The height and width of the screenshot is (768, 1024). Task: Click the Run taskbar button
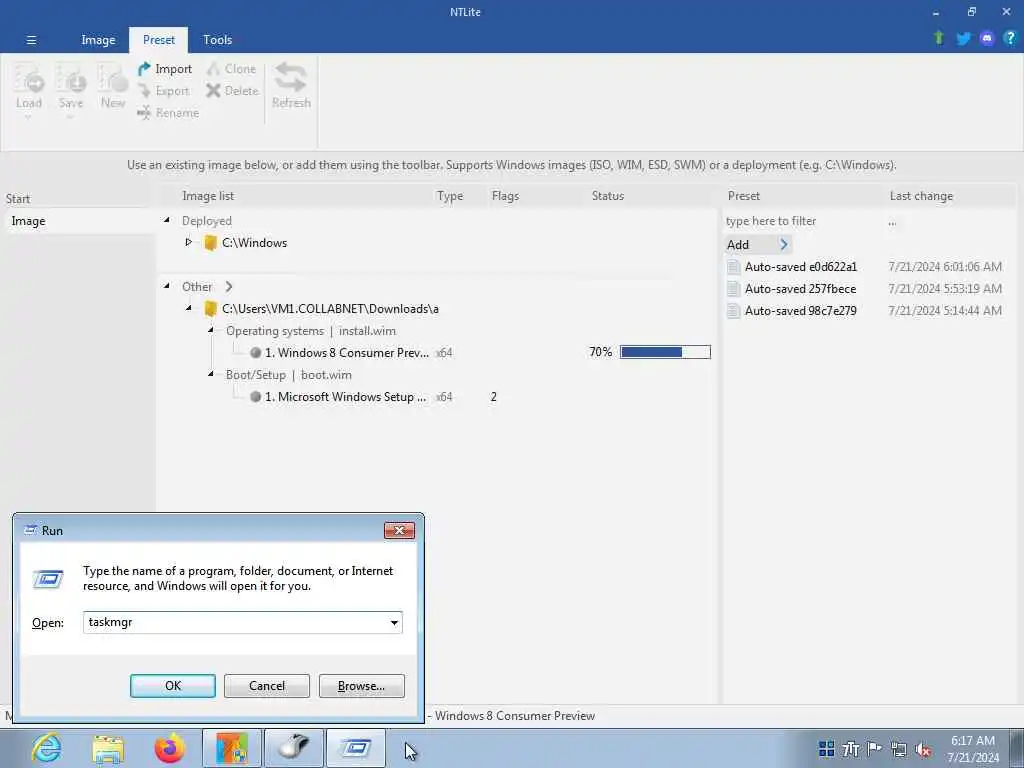click(x=356, y=748)
